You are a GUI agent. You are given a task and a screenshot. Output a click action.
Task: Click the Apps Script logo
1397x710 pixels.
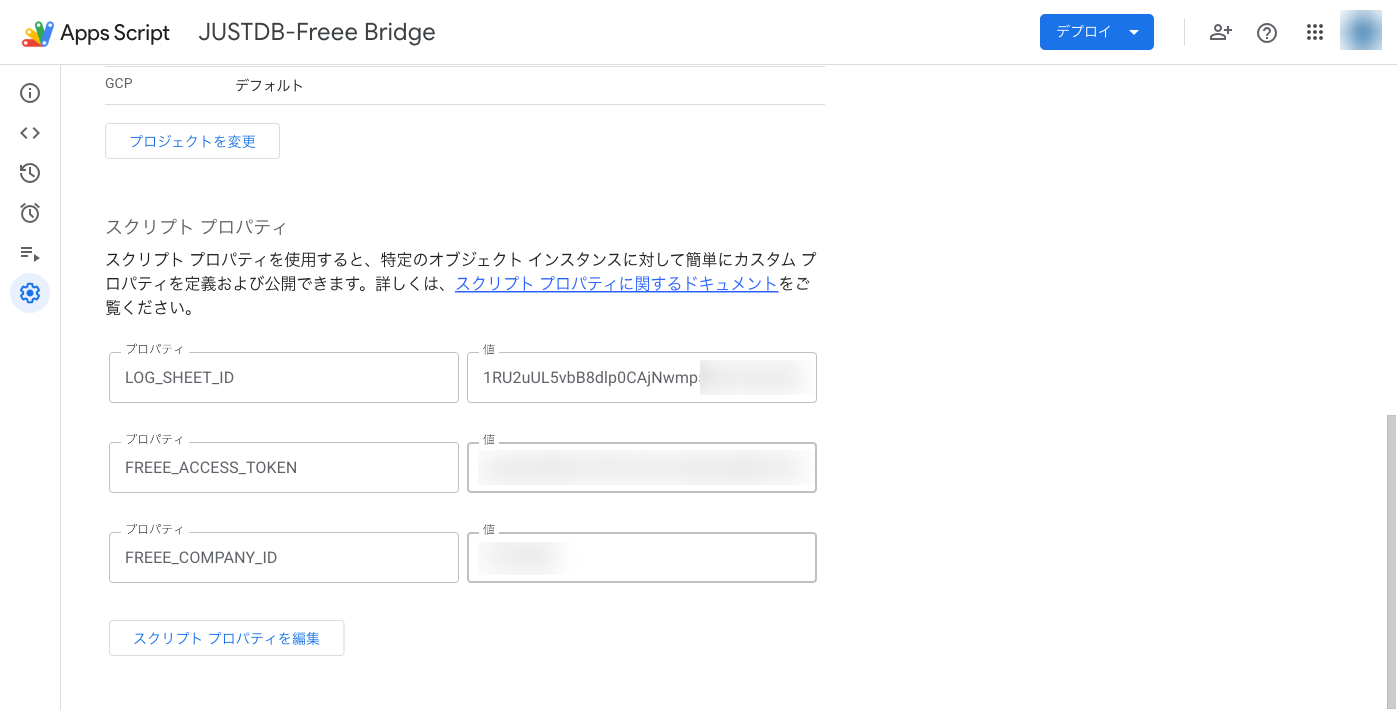(96, 33)
